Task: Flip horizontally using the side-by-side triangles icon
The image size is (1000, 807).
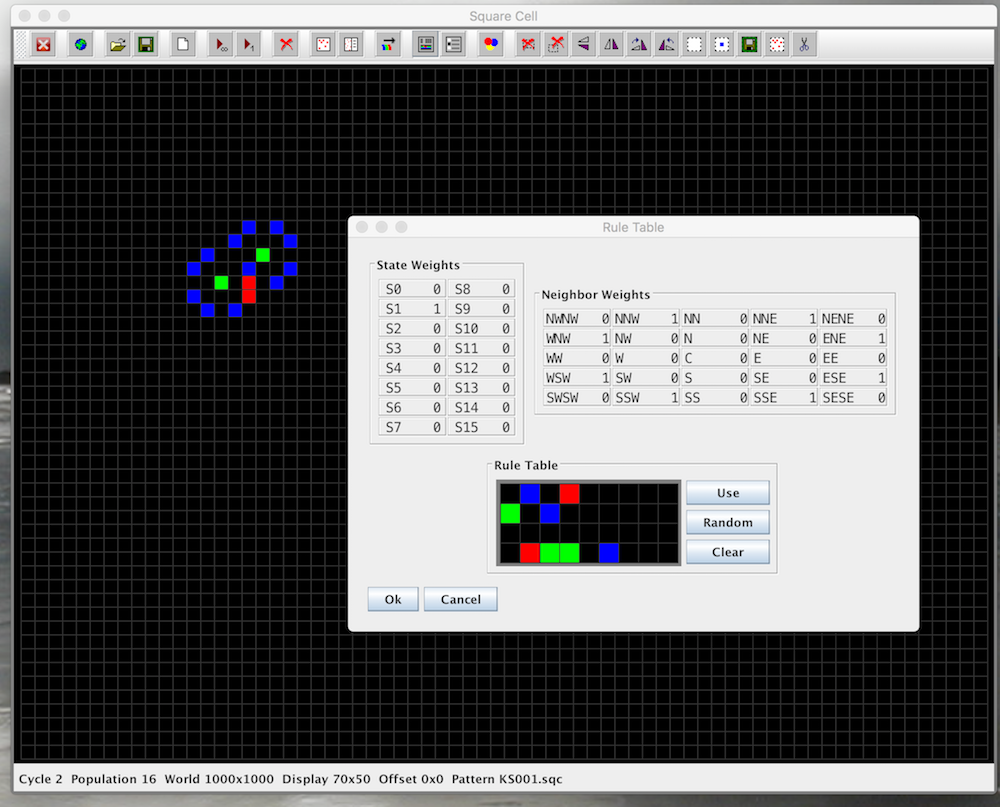Action: [611, 45]
